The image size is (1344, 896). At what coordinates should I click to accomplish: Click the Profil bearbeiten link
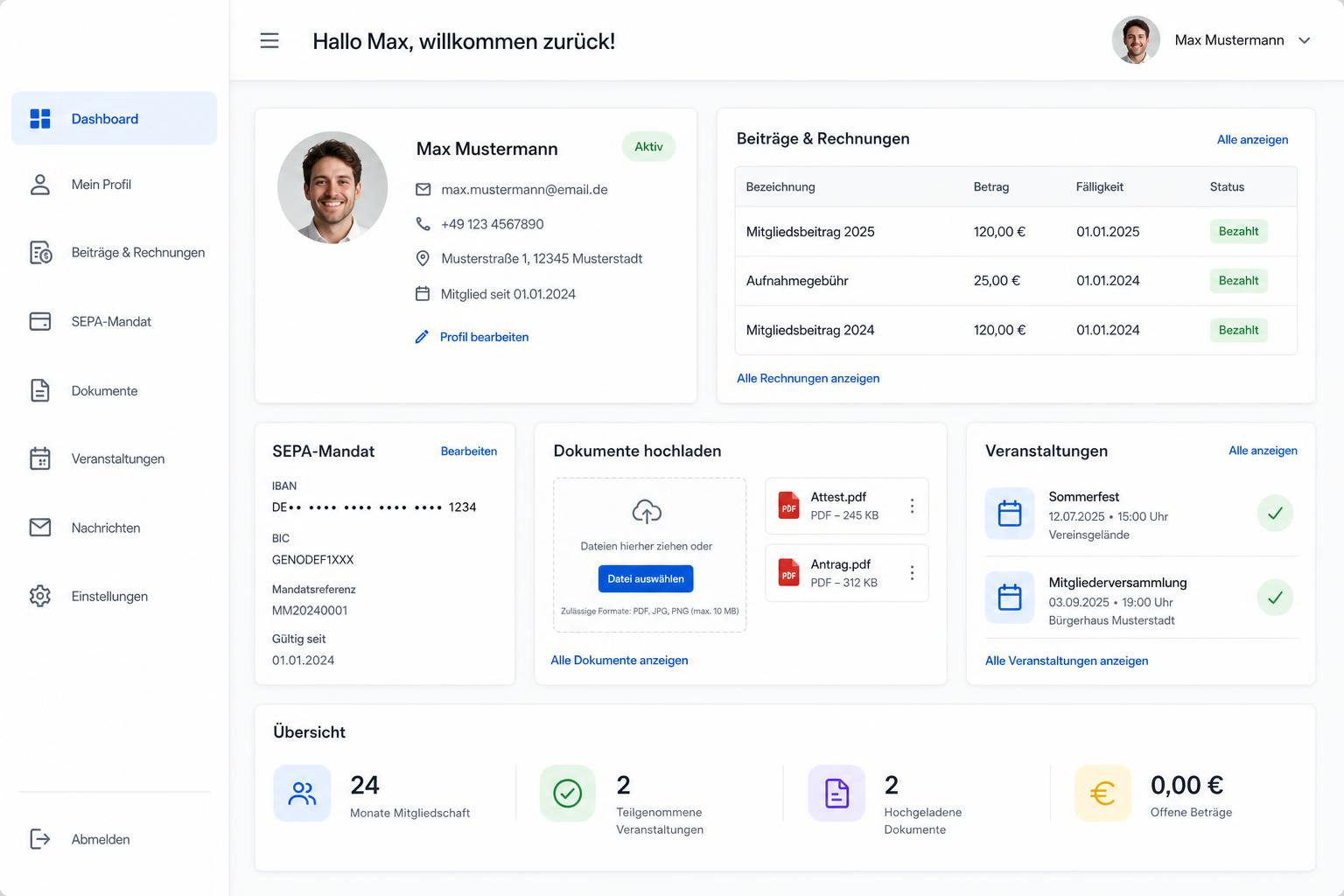point(484,337)
